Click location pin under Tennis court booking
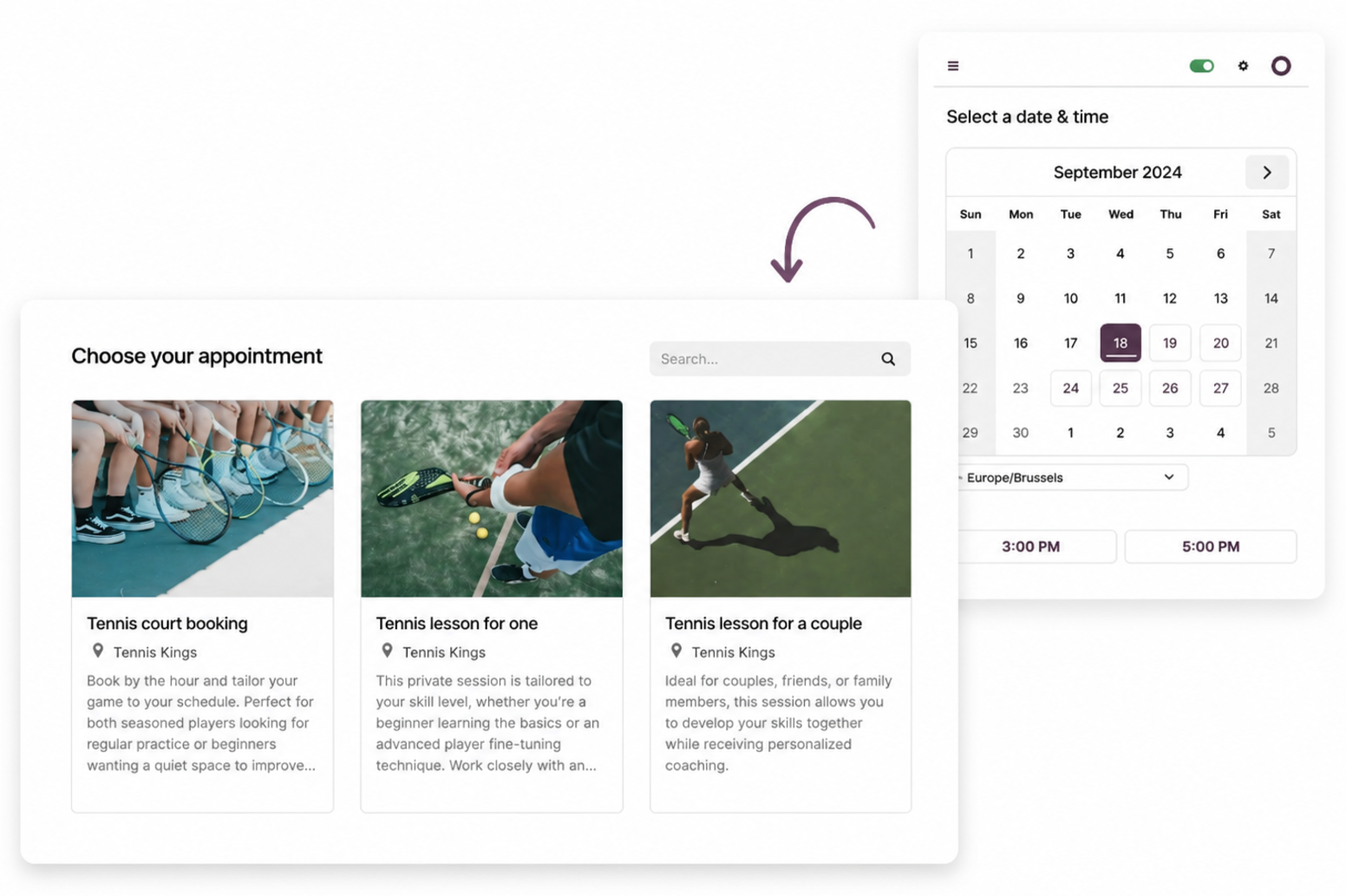The height and width of the screenshot is (896, 1346). (x=98, y=651)
